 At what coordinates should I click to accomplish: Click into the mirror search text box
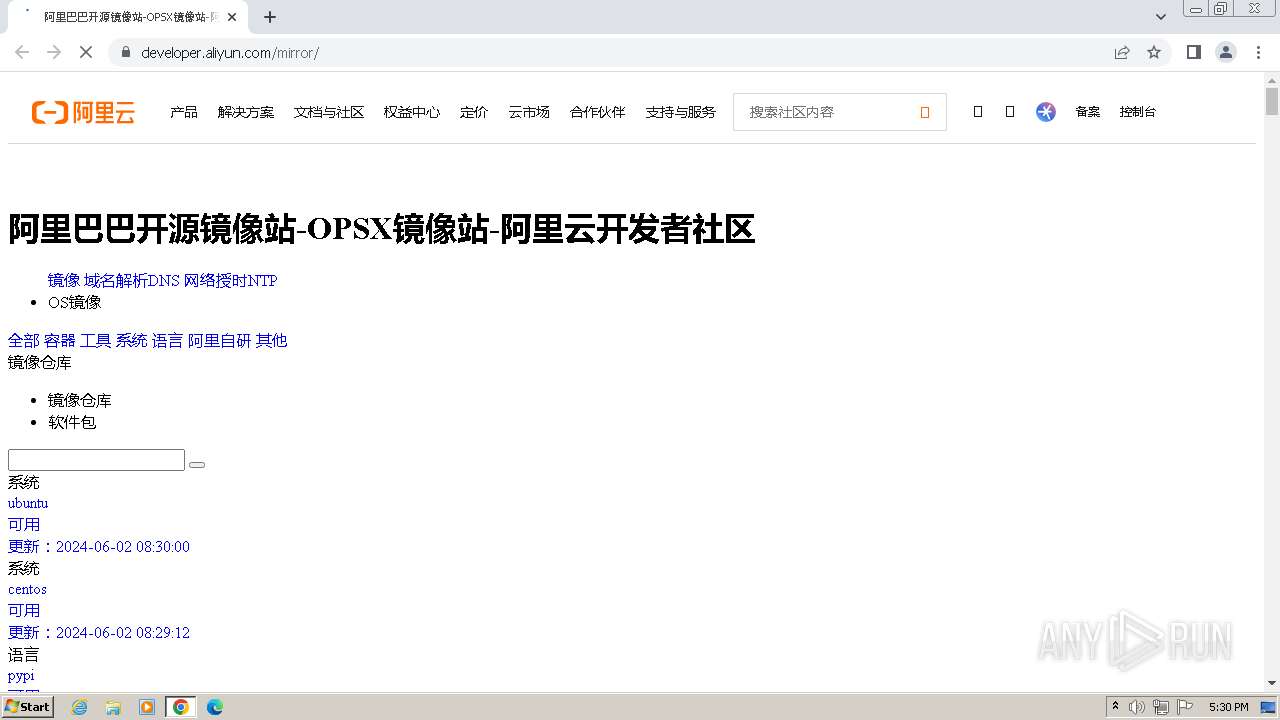tap(96, 460)
